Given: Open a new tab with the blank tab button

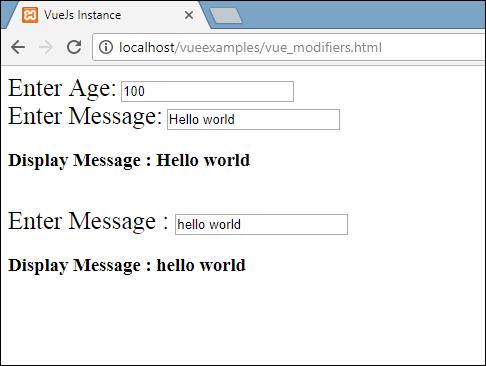Looking at the screenshot, I should [x=226, y=16].
